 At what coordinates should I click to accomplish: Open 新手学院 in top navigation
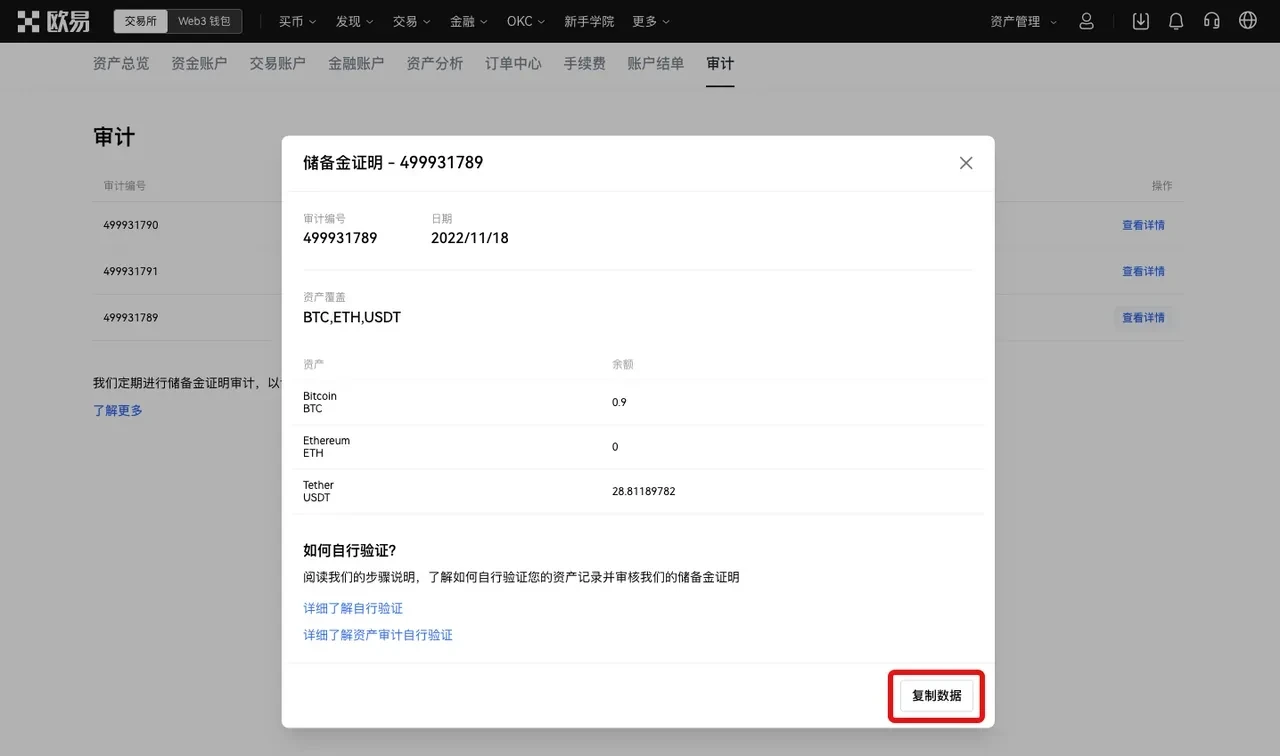[589, 21]
